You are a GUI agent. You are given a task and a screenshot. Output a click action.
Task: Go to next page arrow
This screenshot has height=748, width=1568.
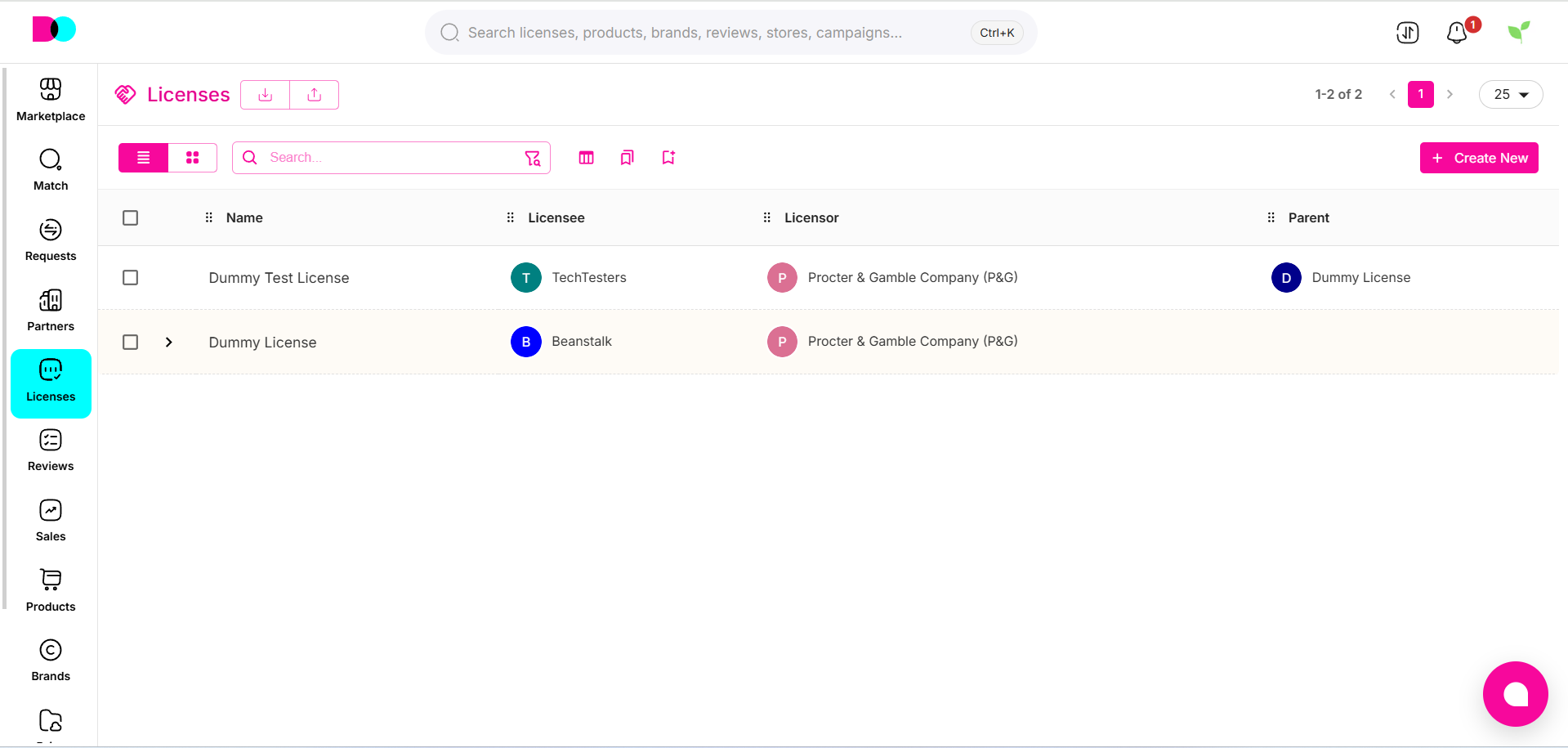tap(1450, 95)
